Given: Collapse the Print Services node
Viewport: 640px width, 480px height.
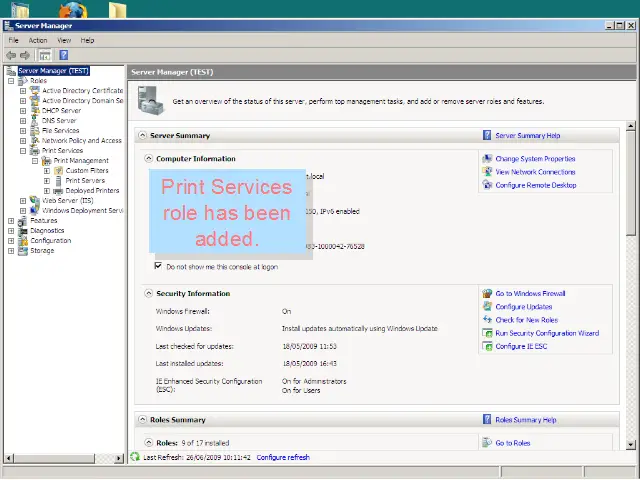Looking at the screenshot, I should pyautogui.click(x=23, y=151).
